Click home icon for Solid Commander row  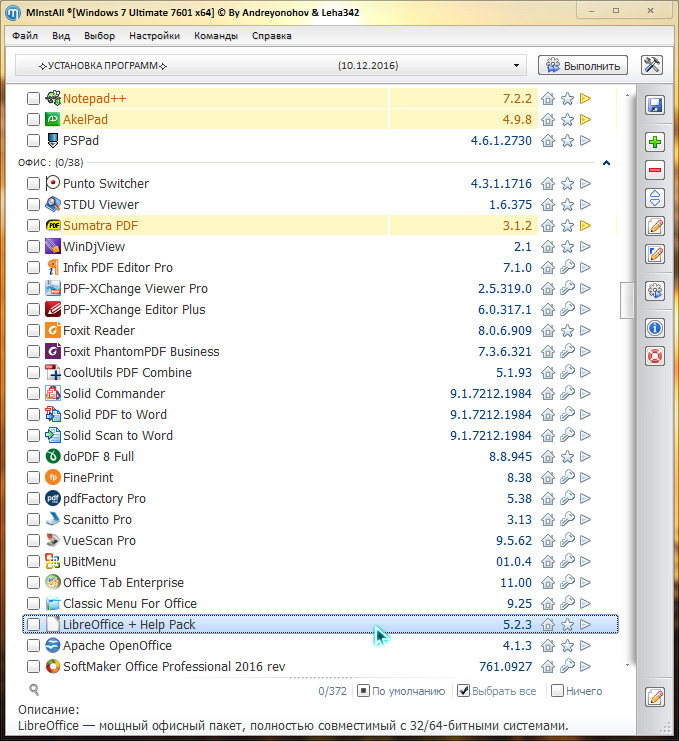(548, 393)
